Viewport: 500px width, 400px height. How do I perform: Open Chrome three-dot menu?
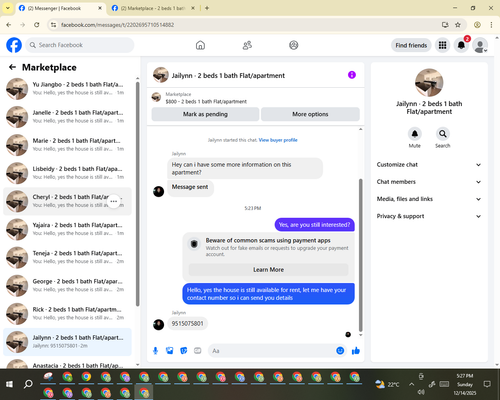pos(491,25)
